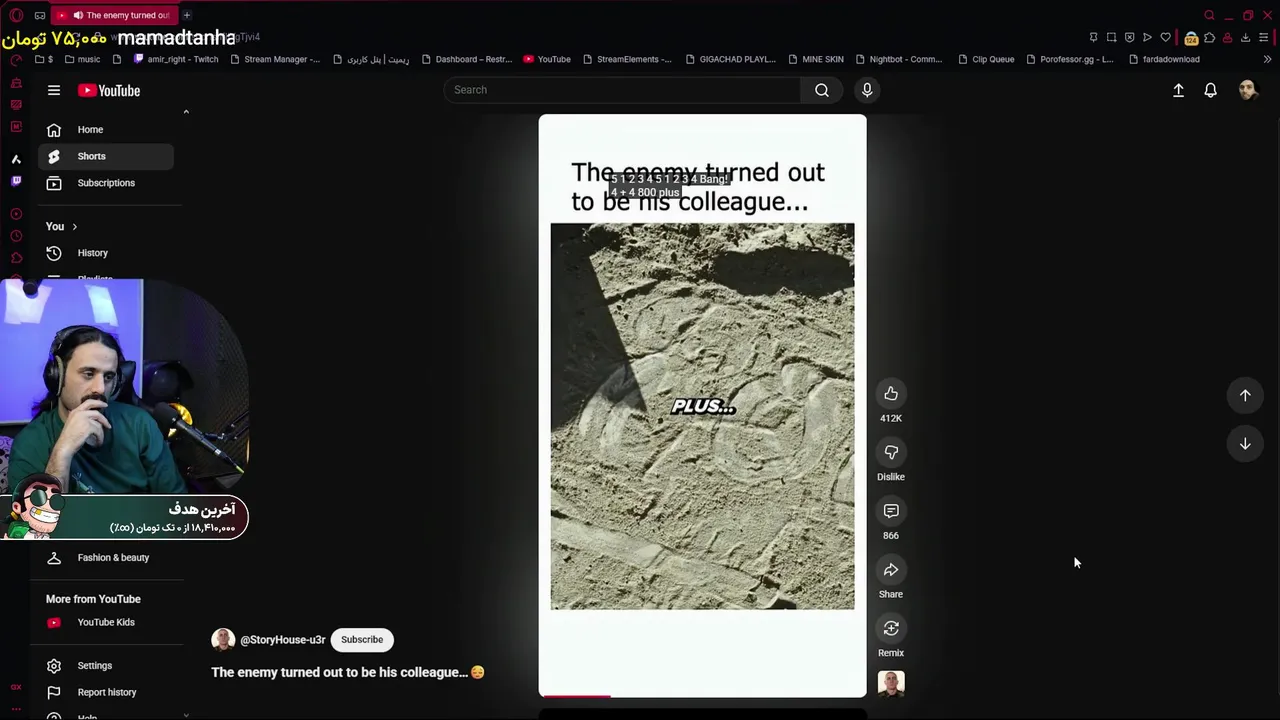The width and height of the screenshot is (1280, 720).
Task: Open the snapshot capture icon
Action: 1111,38
